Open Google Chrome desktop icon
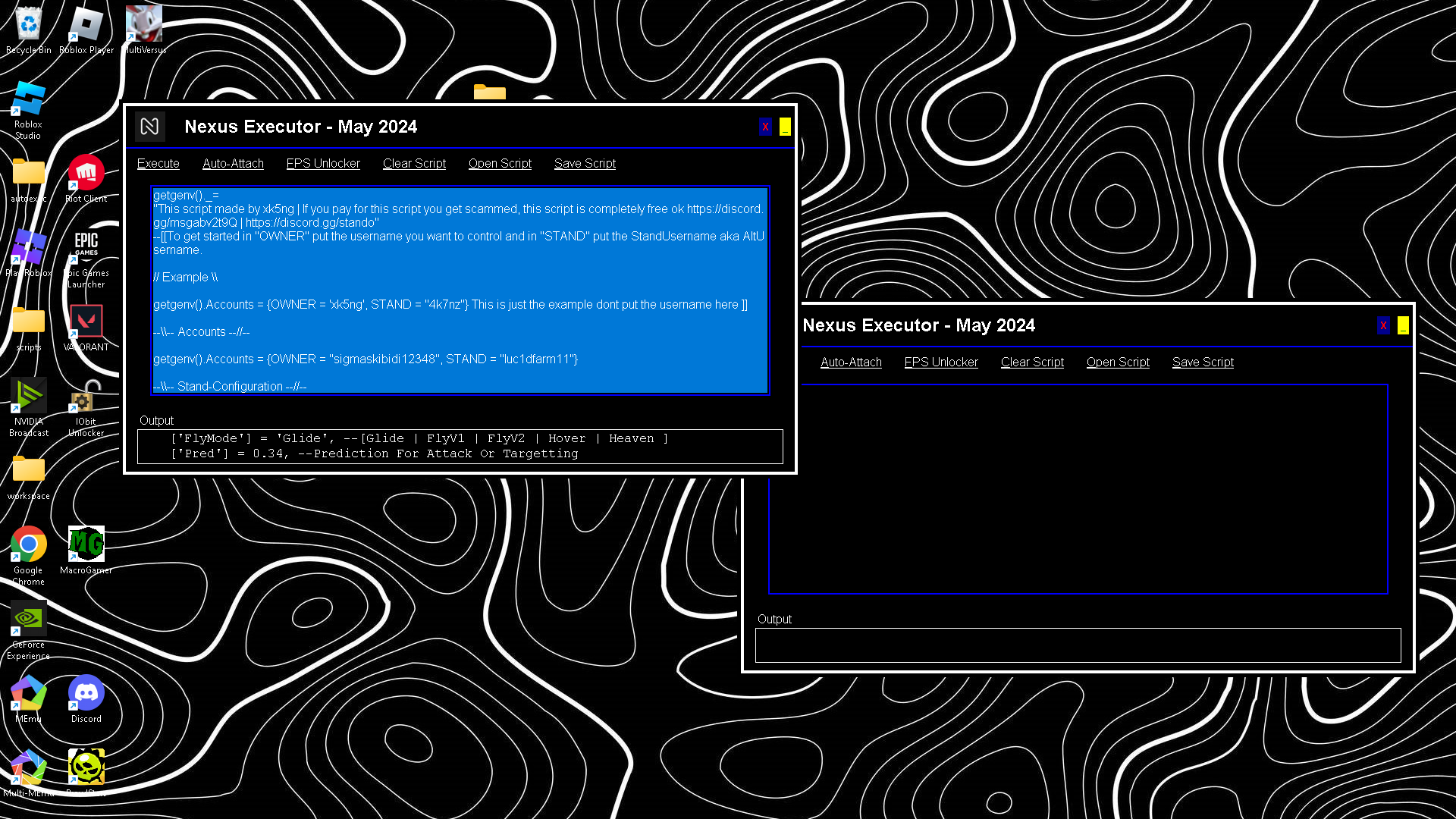Image resolution: width=1456 pixels, height=819 pixels. 28,544
